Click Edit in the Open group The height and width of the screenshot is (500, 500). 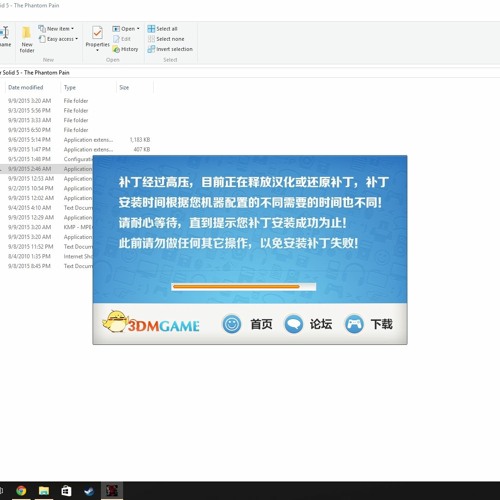pos(122,39)
